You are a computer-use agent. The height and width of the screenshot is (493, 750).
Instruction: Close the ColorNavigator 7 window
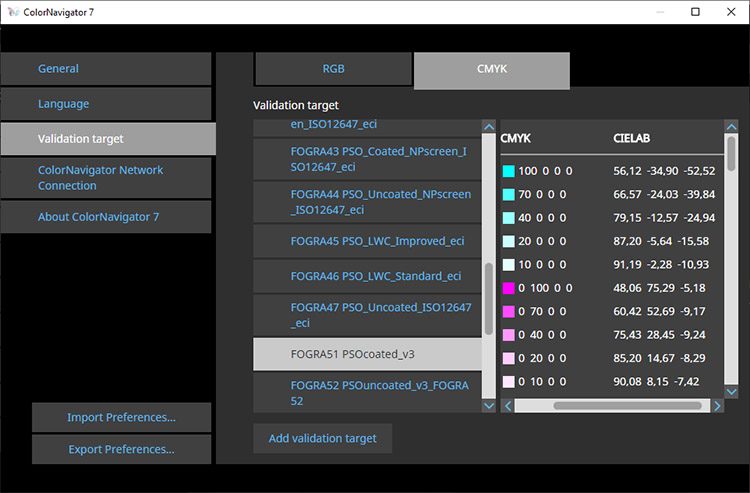click(x=731, y=12)
